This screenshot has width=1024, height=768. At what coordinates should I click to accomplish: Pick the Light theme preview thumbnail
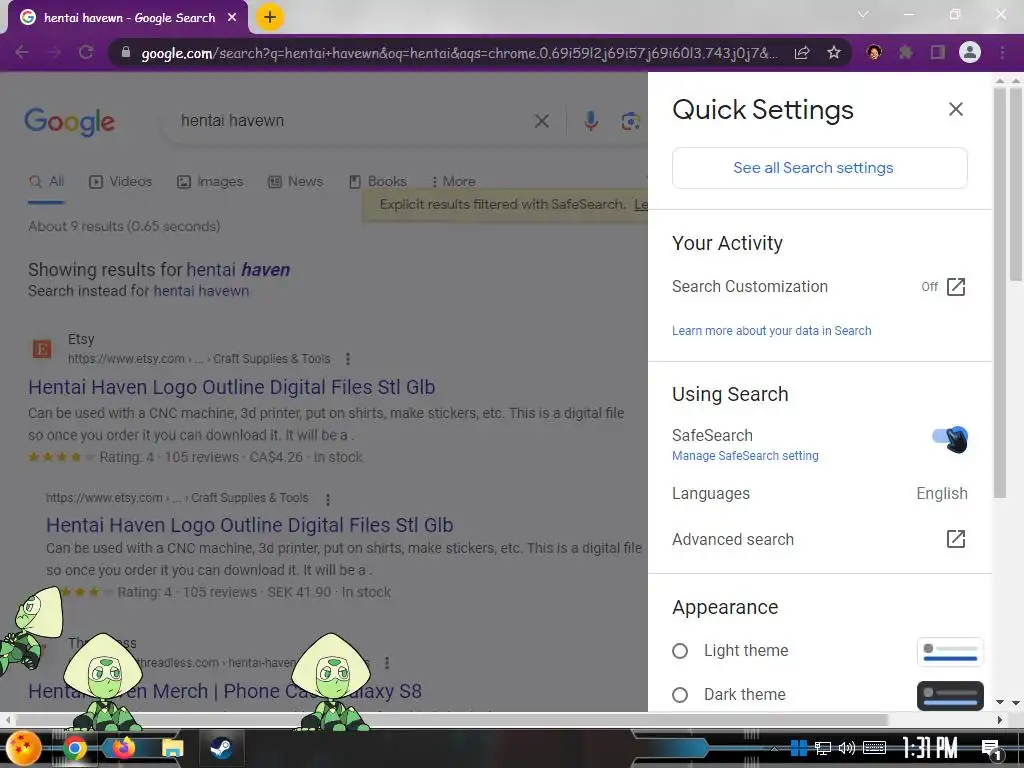pos(950,652)
